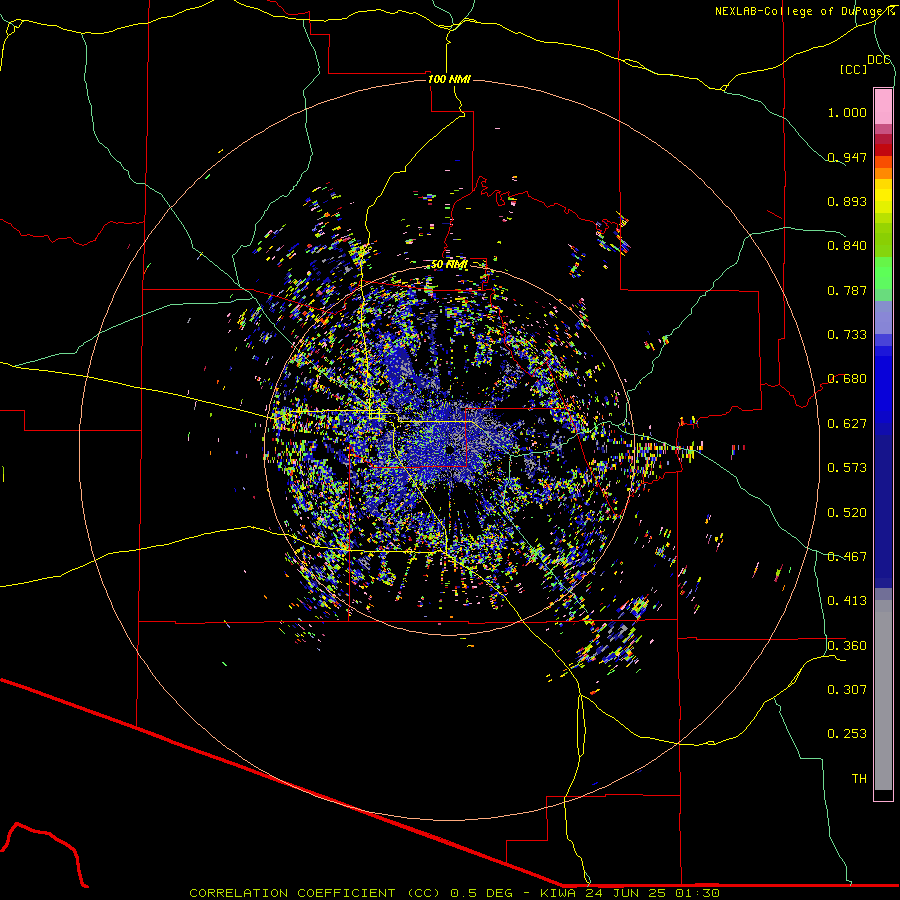Pick the dark red segment of the color bar
Screen dimensions: 900x900
coord(883,149)
